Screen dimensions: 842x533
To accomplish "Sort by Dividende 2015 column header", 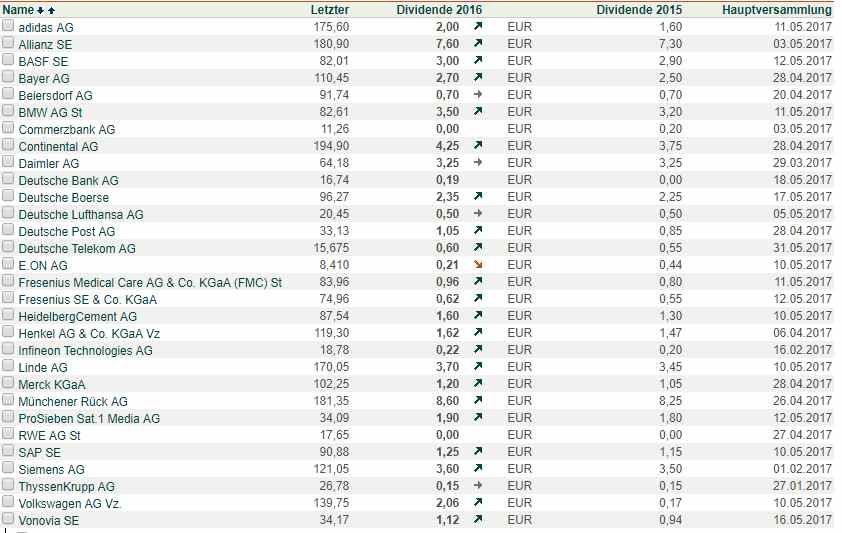I will 639,10.
